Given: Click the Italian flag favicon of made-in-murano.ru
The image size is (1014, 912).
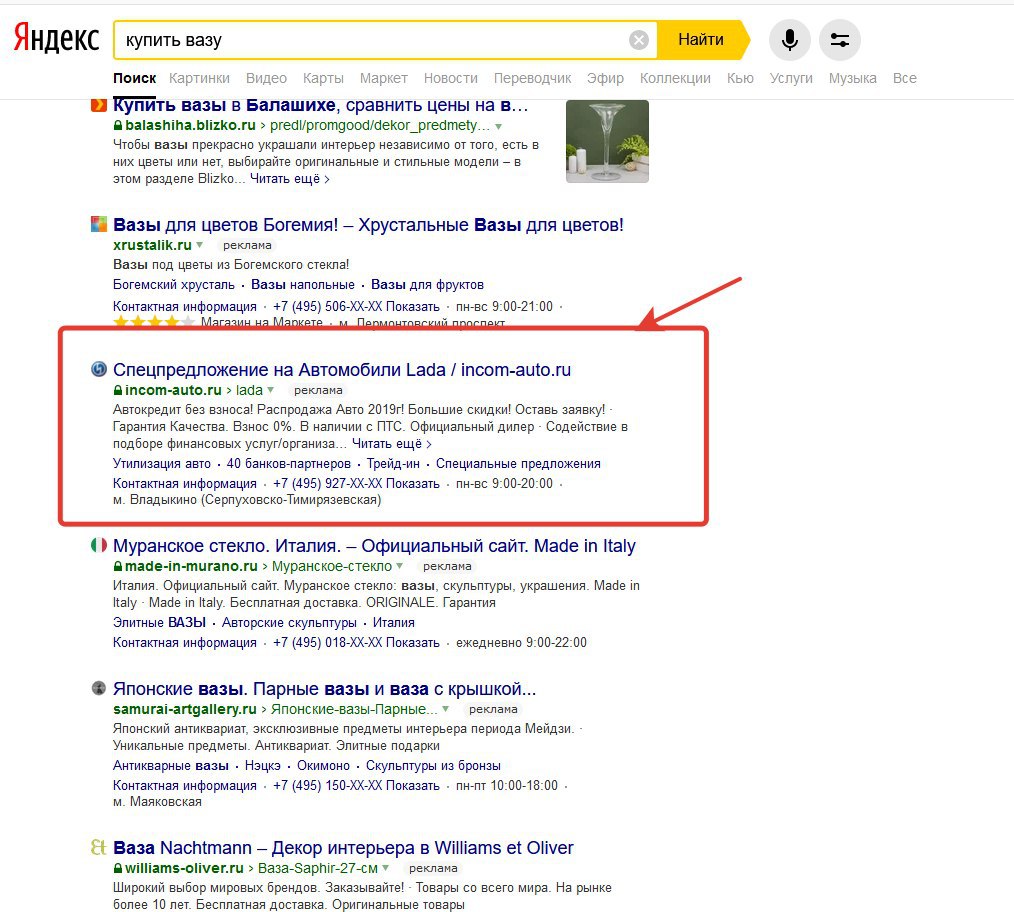Looking at the screenshot, I should tap(98, 545).
